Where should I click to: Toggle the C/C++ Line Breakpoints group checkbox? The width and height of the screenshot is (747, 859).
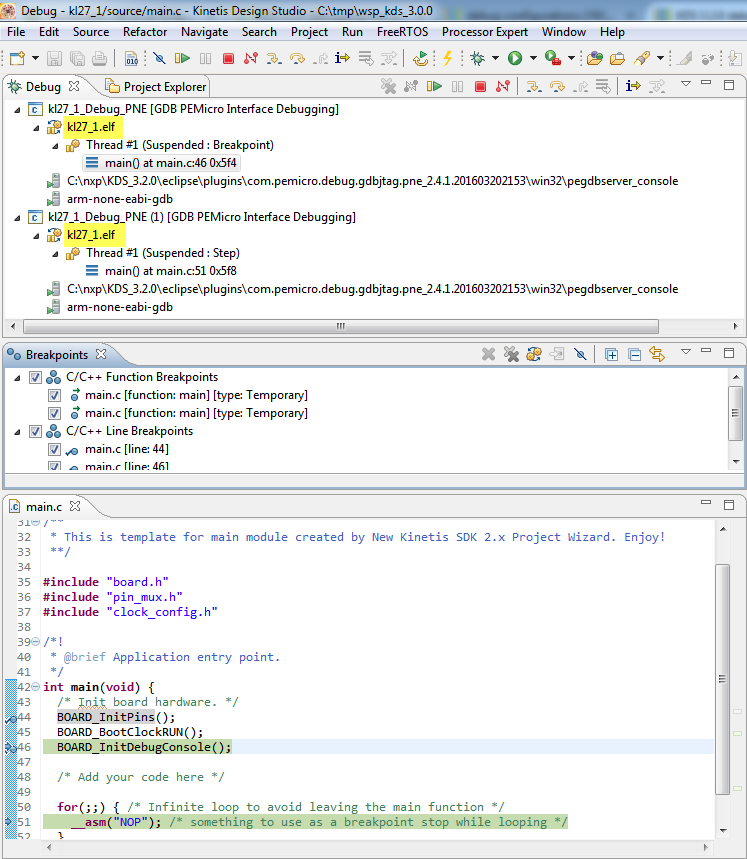pos(36,432)
